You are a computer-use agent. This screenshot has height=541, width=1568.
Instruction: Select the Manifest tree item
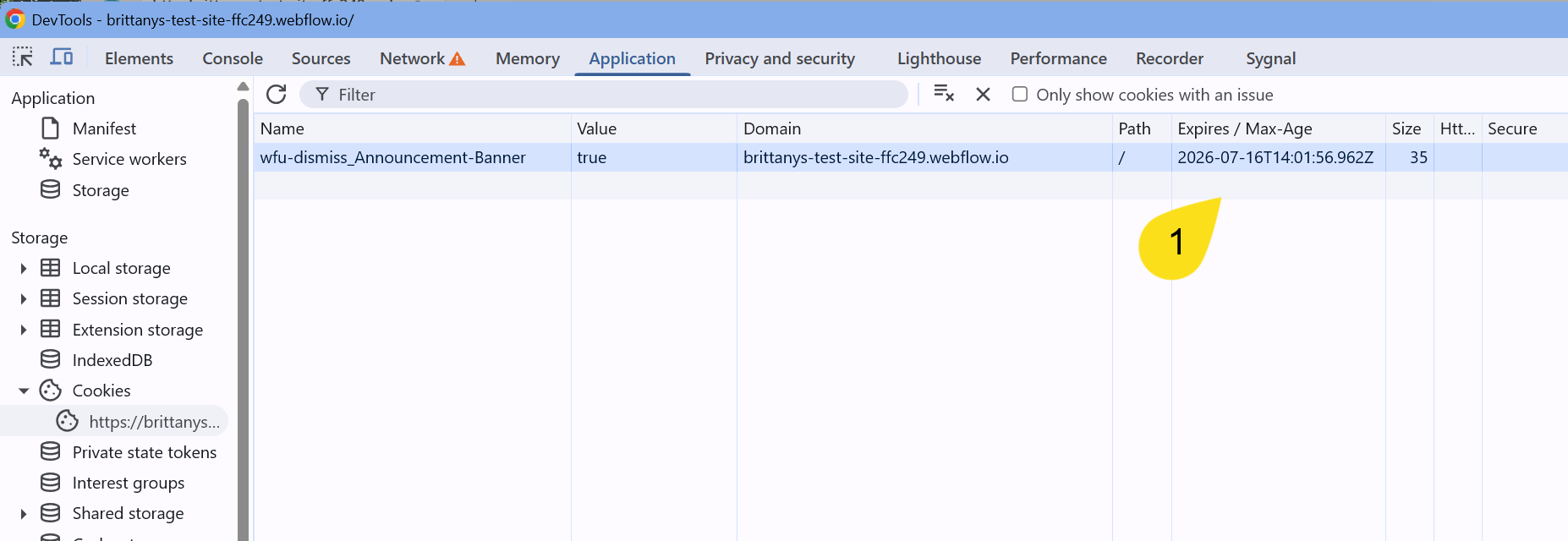(x=104, y=128)
